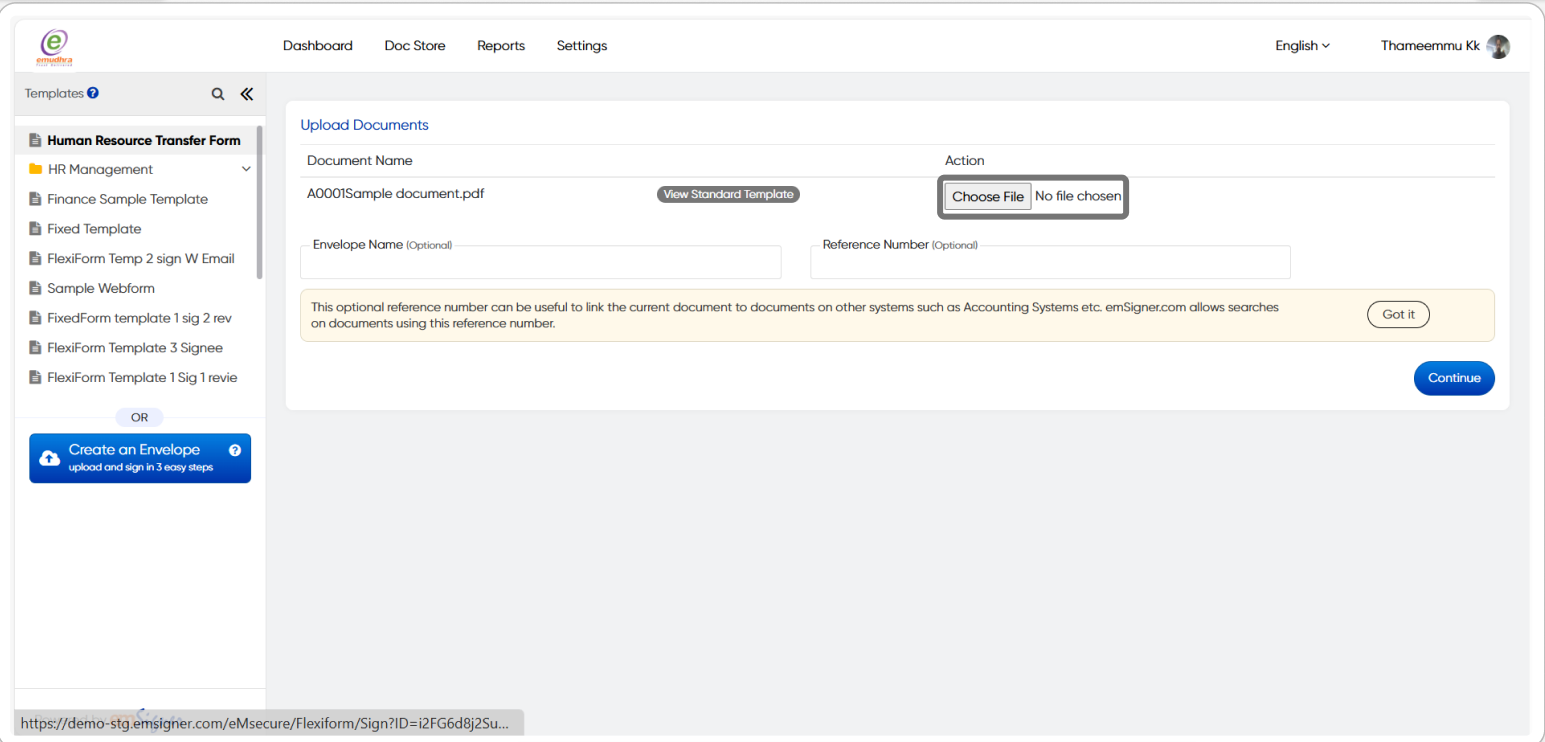Click the cloud upload icon on envelope button
Screen dimensions: 1545x742
49,458
